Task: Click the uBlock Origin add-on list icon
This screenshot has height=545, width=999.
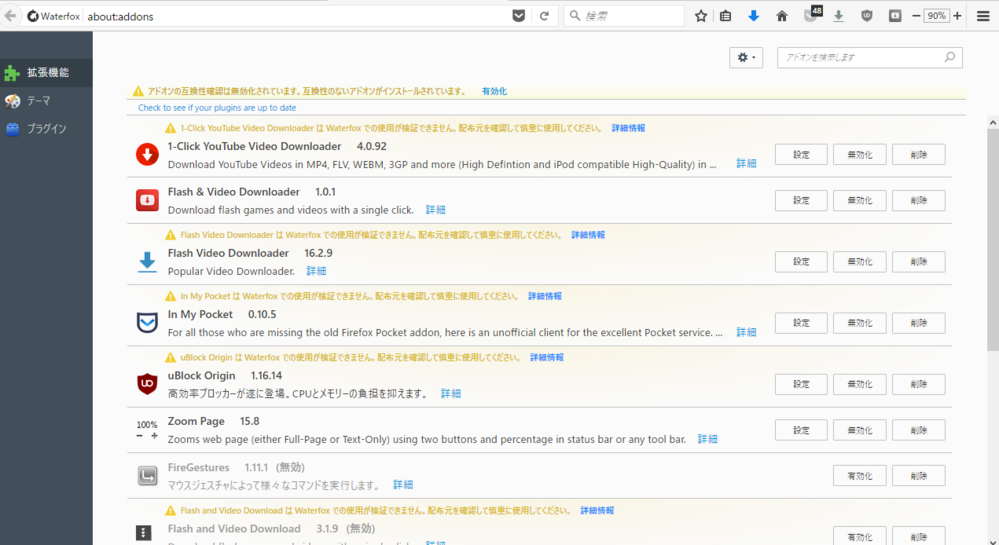Action: [x=147, y=384]
